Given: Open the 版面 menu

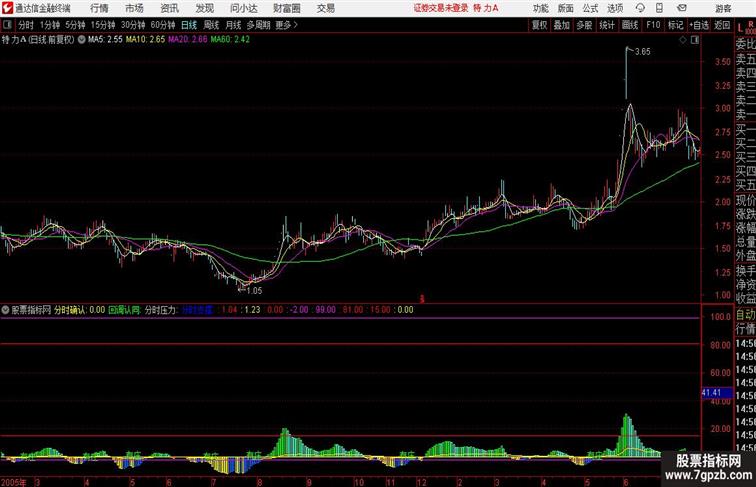Looking at the screenshot, I should click(x=566, y=8).
